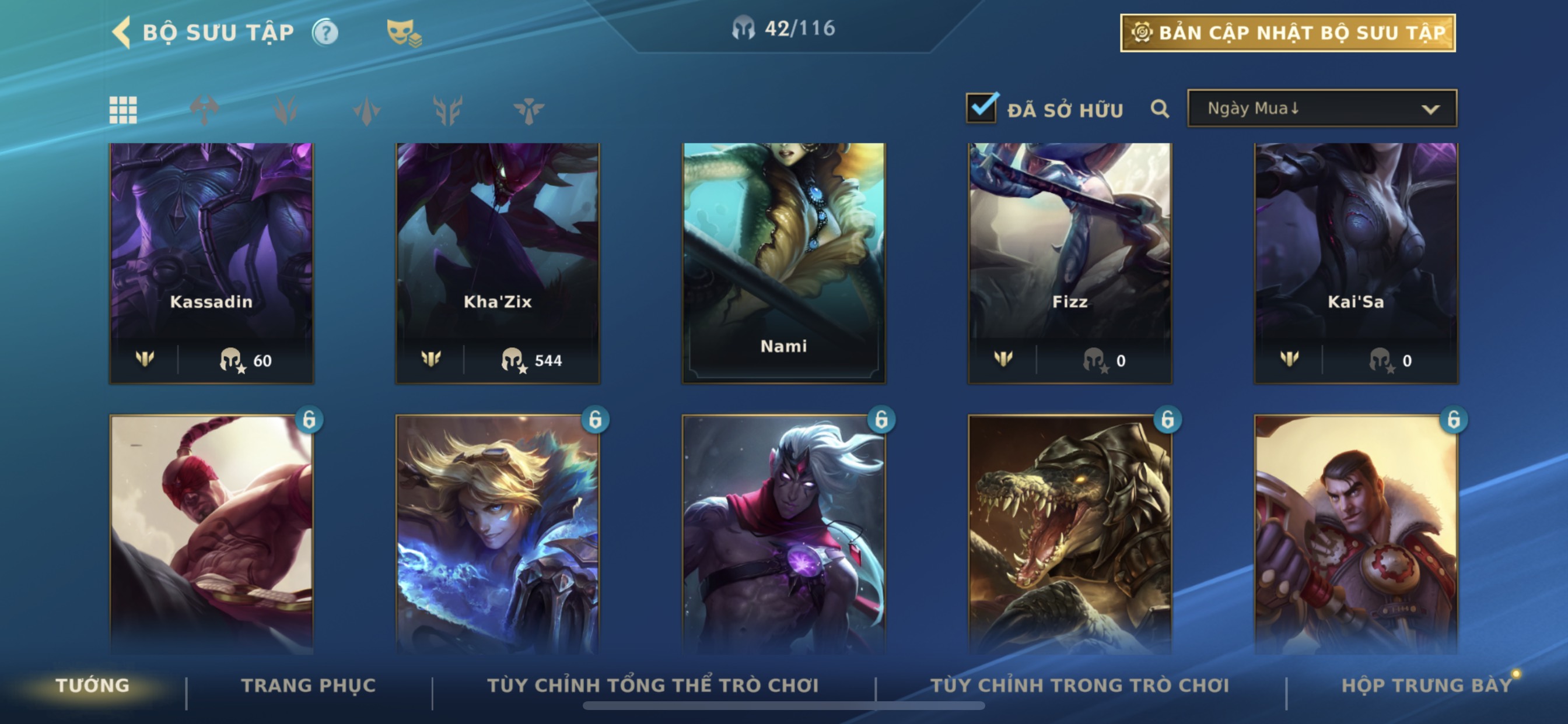Viewport: 1568px width, 724px height.
Task: Filter champions by the second role icon
Action: tap(285, 110)
